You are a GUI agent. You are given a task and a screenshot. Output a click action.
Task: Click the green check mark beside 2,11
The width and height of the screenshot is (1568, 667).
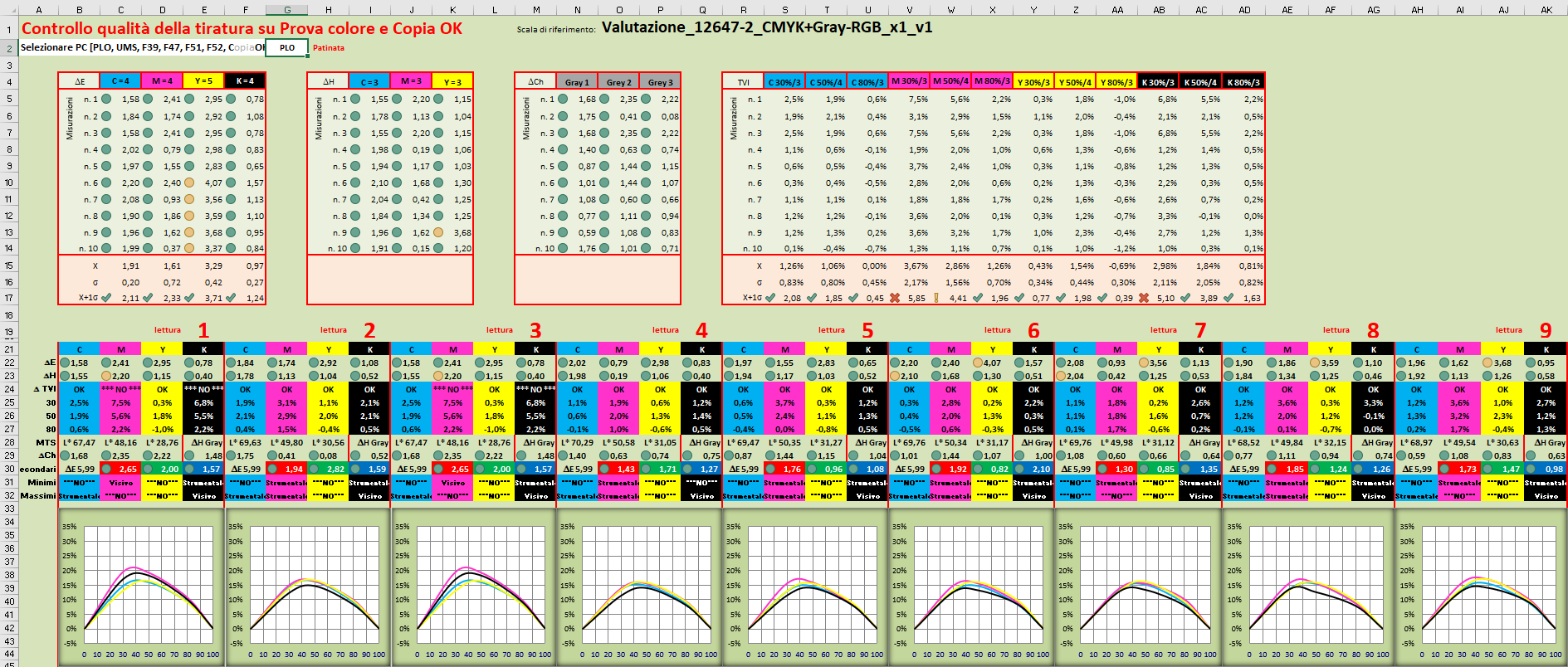(106, 298)
